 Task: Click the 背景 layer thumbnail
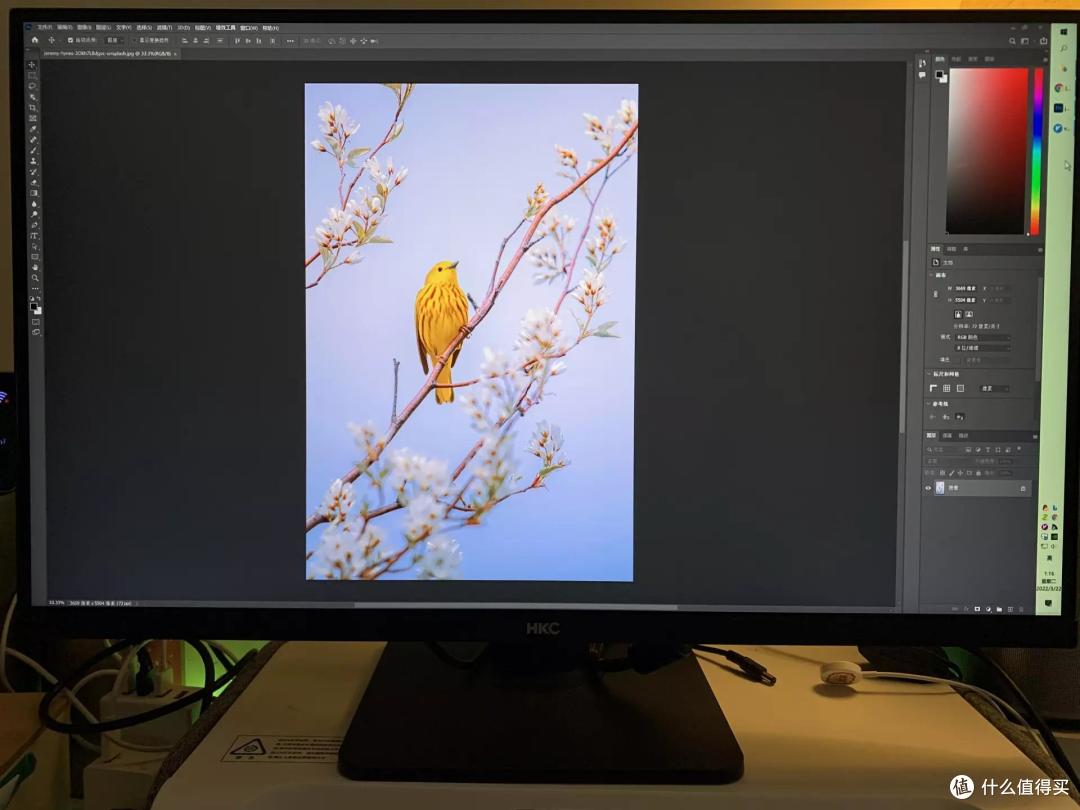940,488
